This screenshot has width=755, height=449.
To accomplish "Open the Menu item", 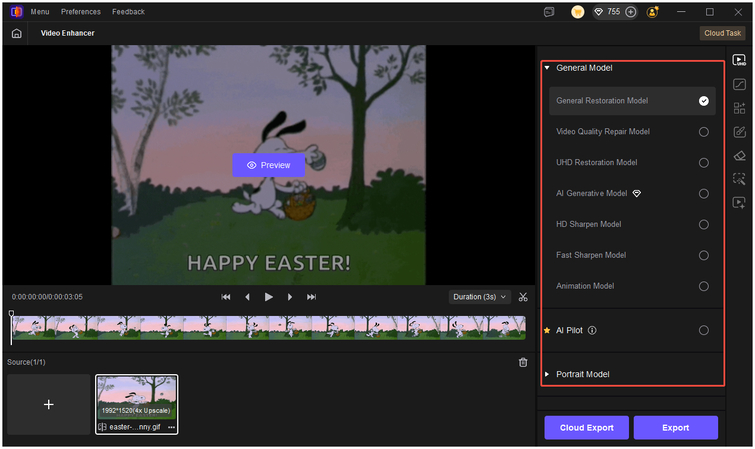I will point(40,12).
